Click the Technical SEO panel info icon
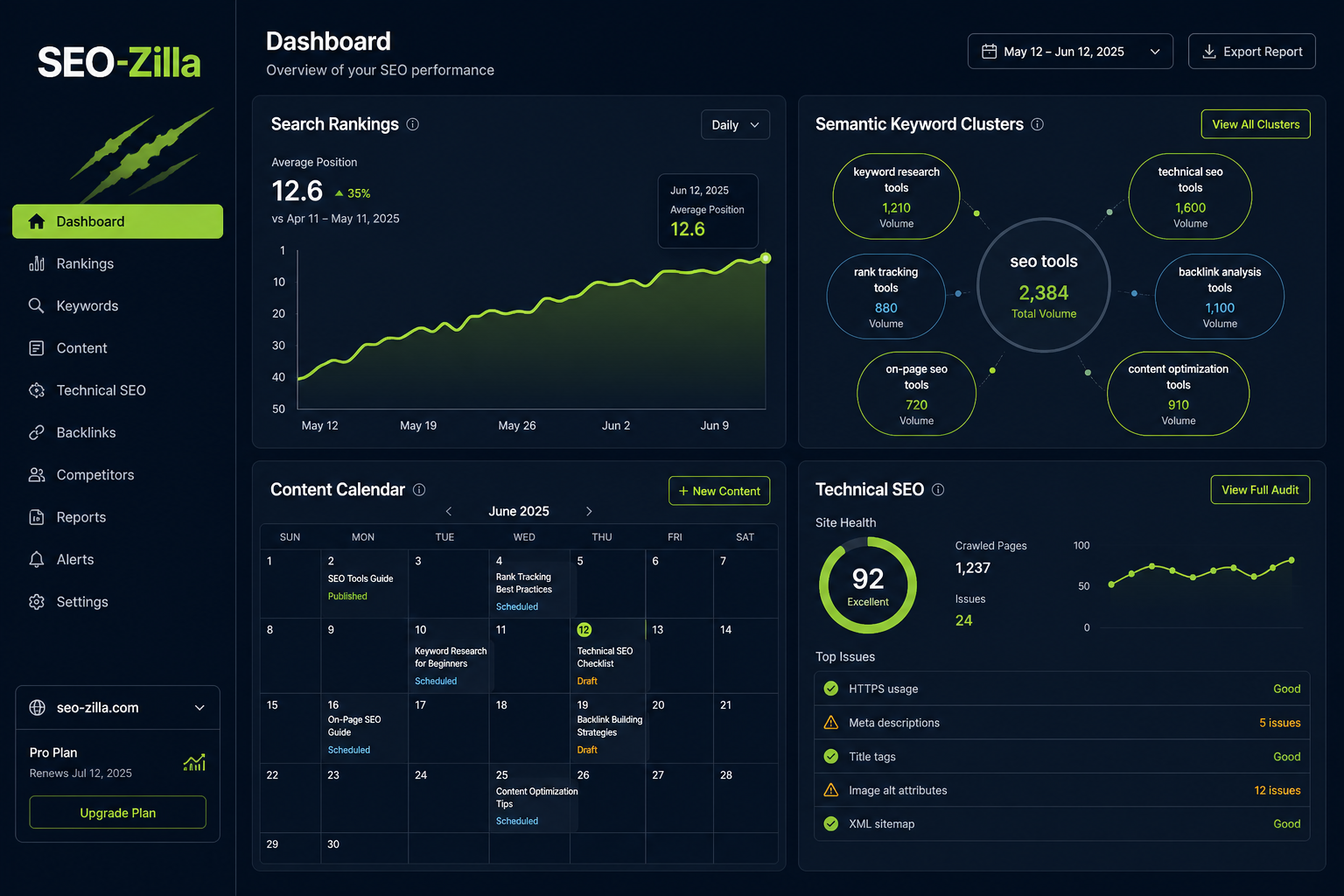 point(938,490)
